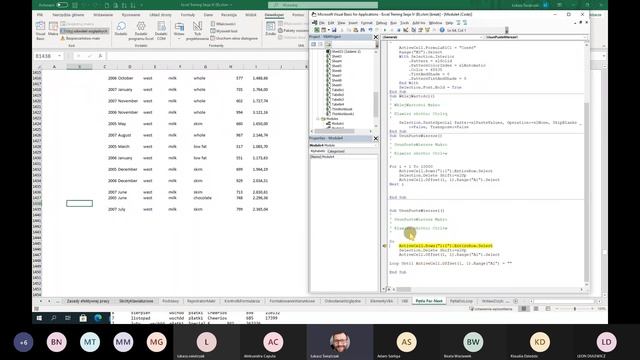Click the Excel search box in title bar

[x=323, y=5]
